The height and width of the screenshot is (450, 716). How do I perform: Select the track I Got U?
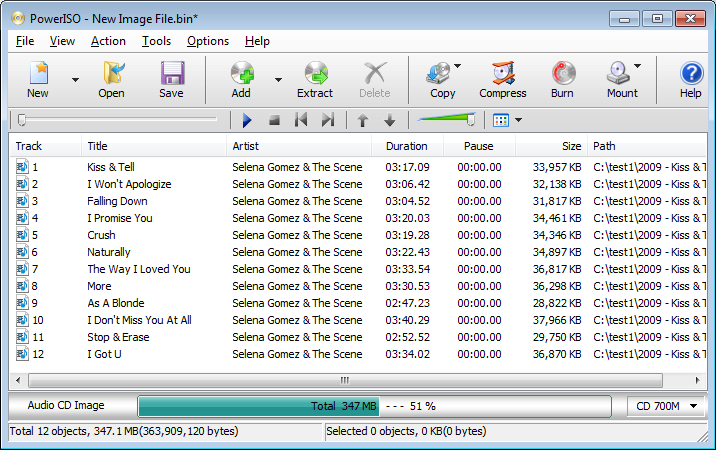[x=105, y=354]
